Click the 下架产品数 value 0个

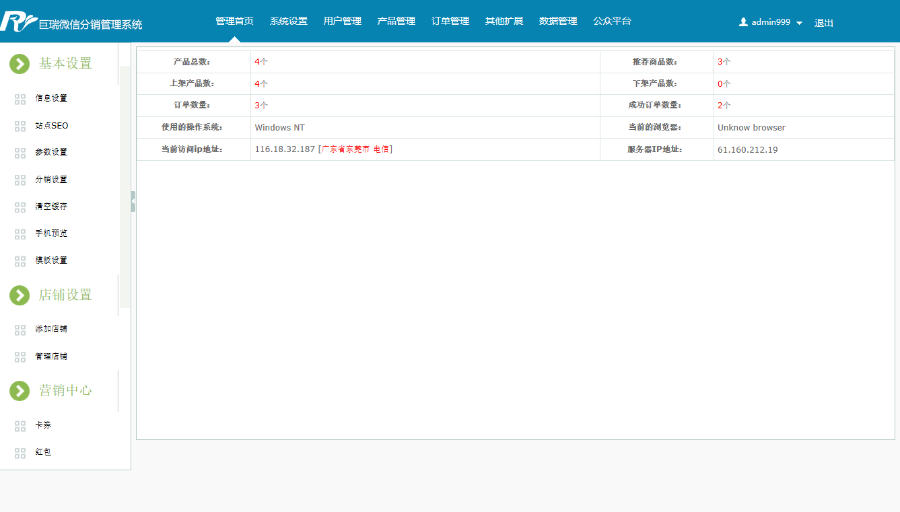coord(724,84)
